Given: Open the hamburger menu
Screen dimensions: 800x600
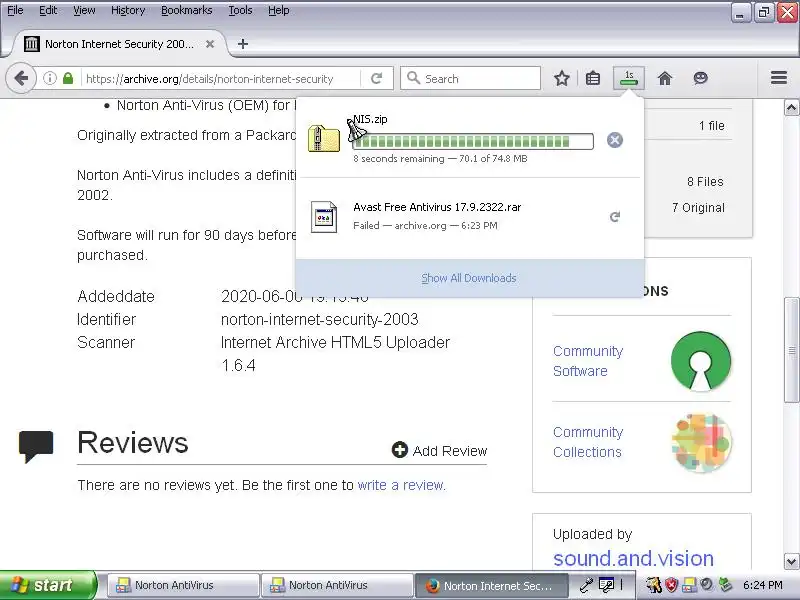Looking at the screenshot, I should pyautogui.click(x=779, y=78).
